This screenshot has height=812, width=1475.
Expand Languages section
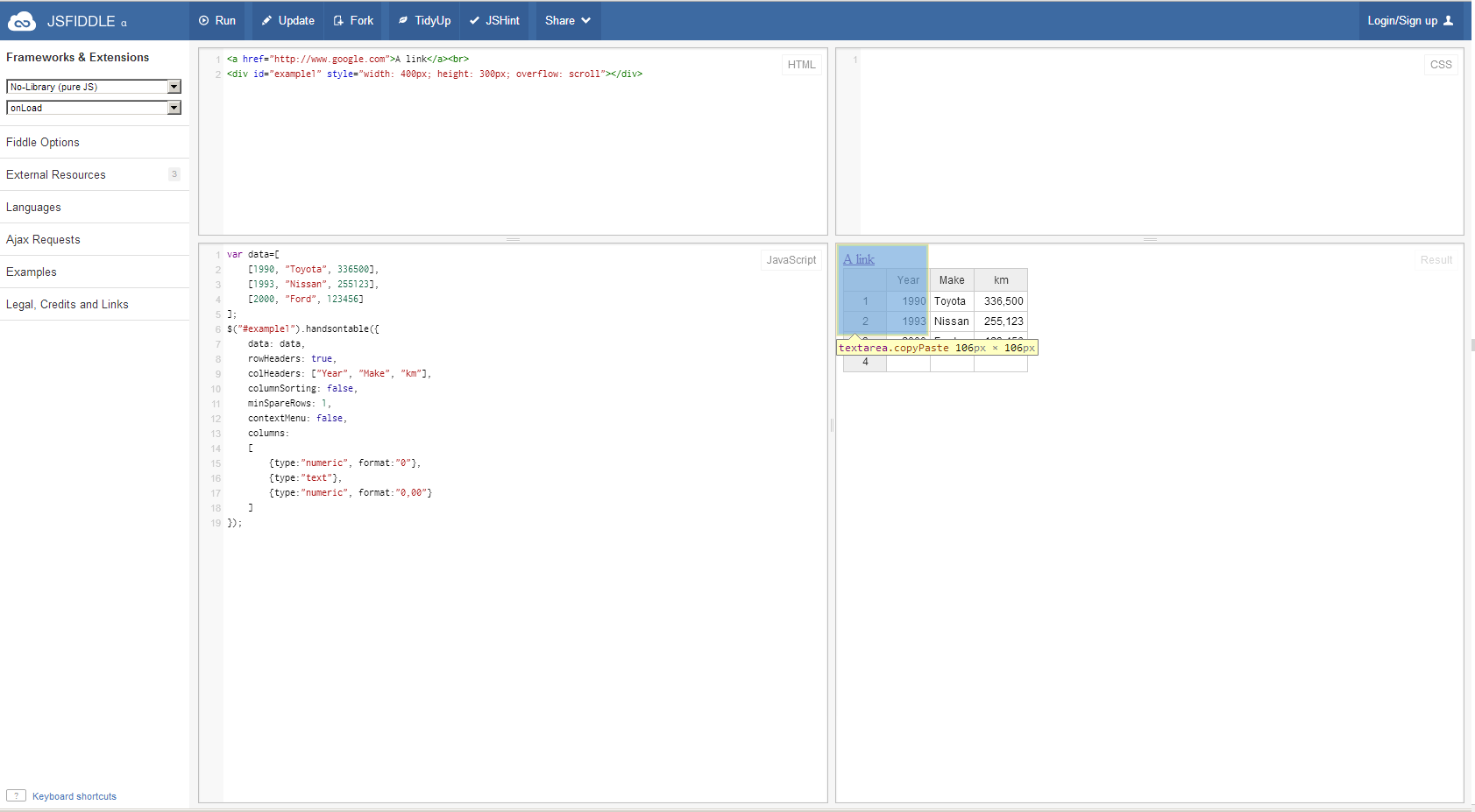tap(95, 207)
